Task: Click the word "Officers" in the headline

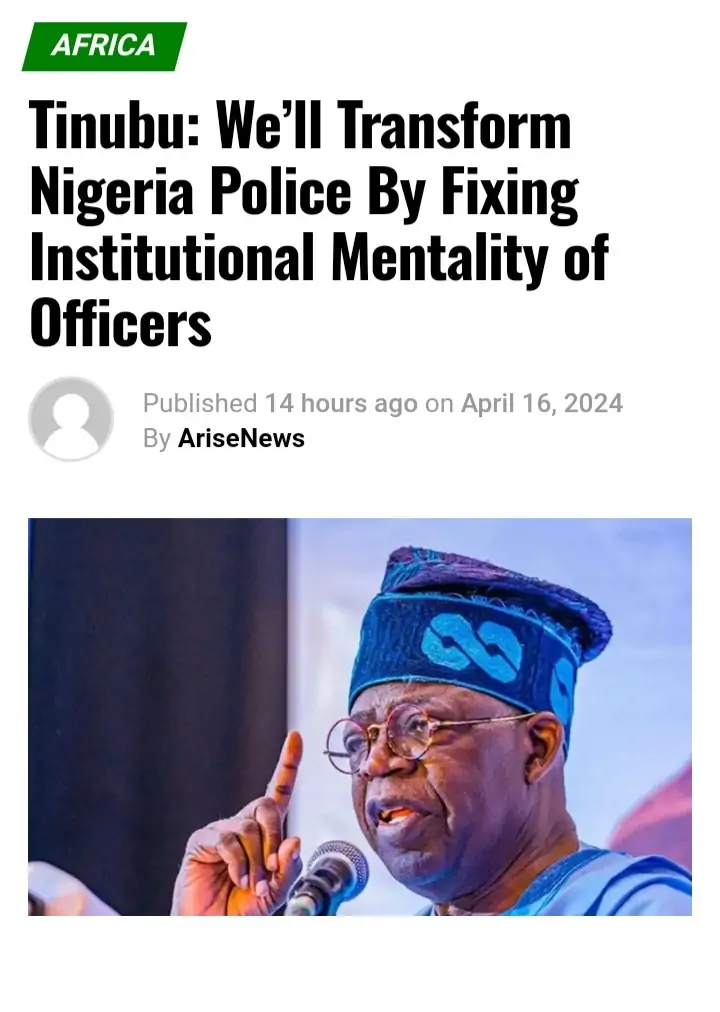Action: [121, 322]
